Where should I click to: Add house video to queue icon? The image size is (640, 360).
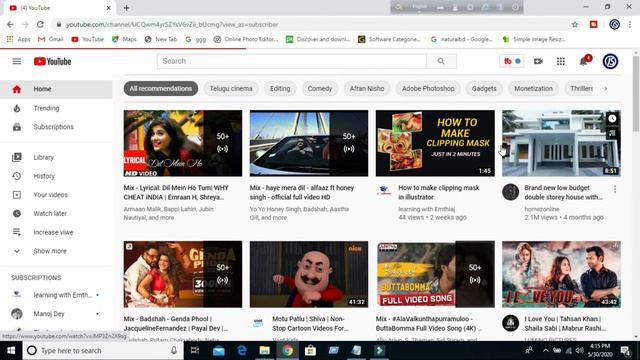tap(612, 133)
